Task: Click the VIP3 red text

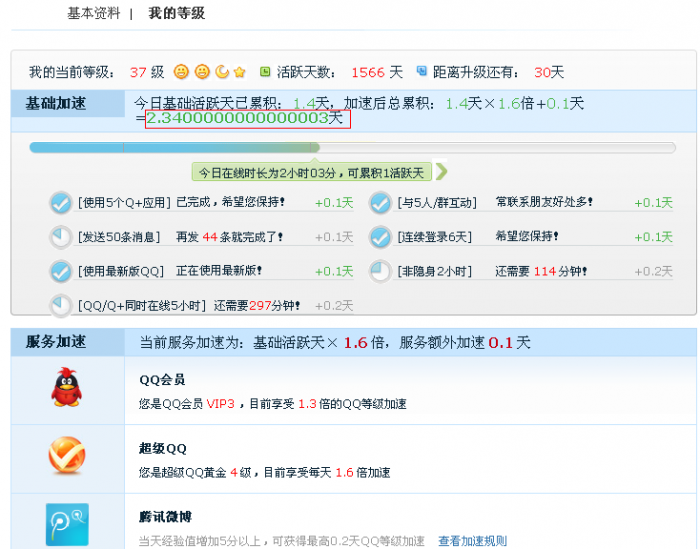Action: tap(221, 404)
